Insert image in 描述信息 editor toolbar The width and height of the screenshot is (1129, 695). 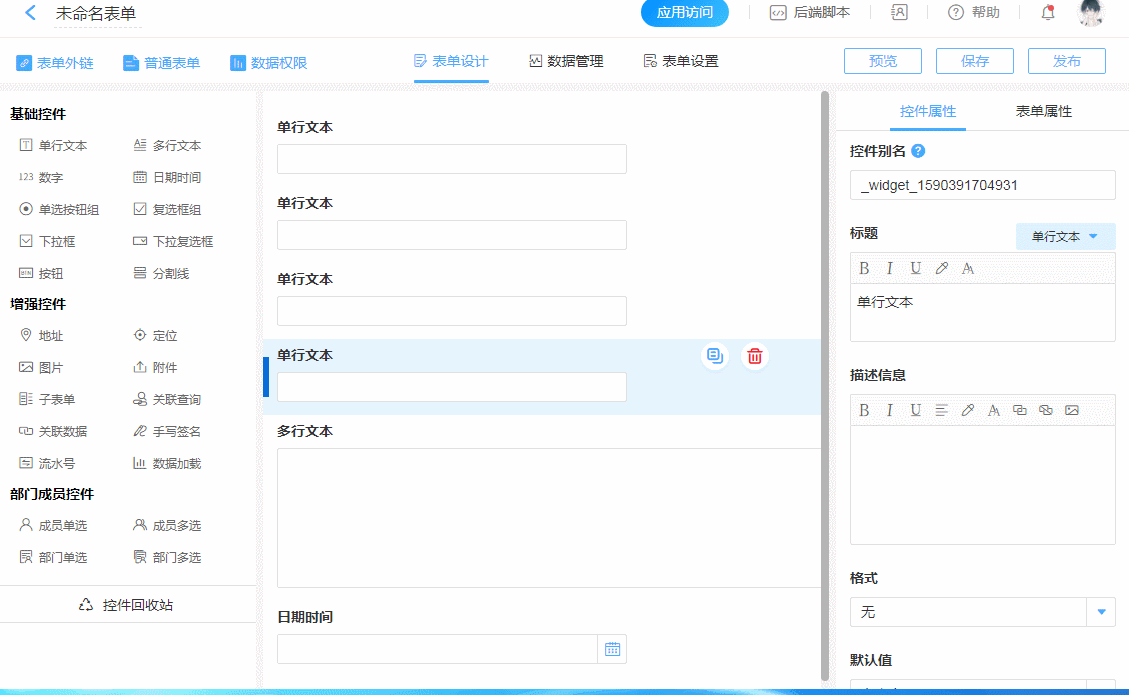pos(1072,410)
